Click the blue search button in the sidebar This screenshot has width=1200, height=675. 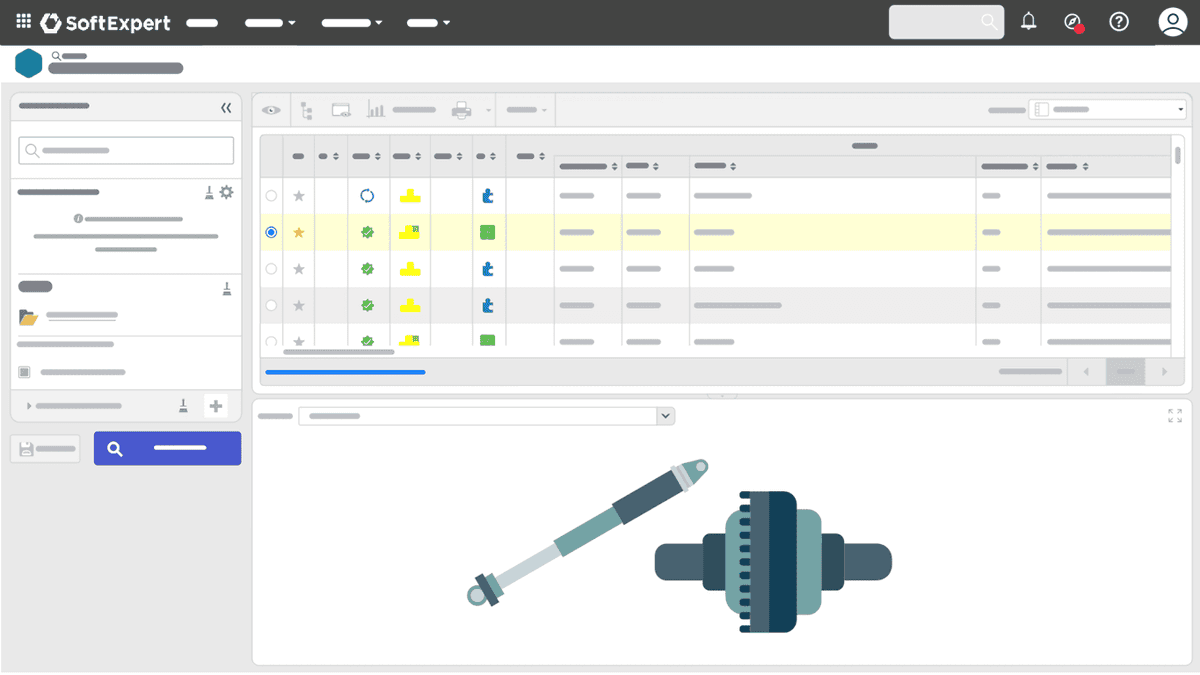(x=167, y=448)
